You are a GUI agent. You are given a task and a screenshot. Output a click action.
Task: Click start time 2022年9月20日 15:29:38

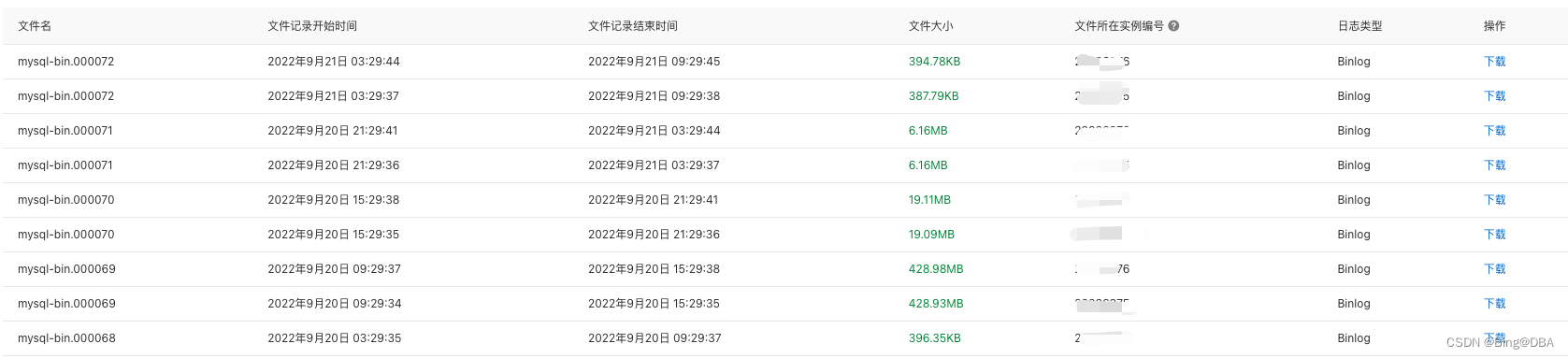[x=333, y=200]
